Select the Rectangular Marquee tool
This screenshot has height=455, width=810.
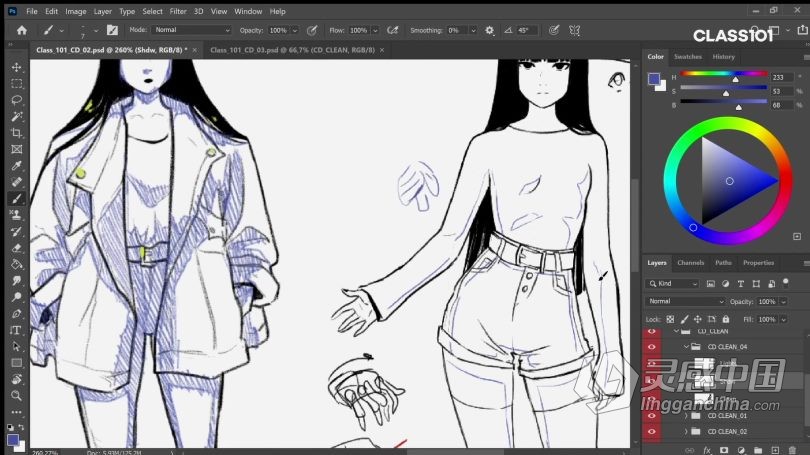point(17,84)
